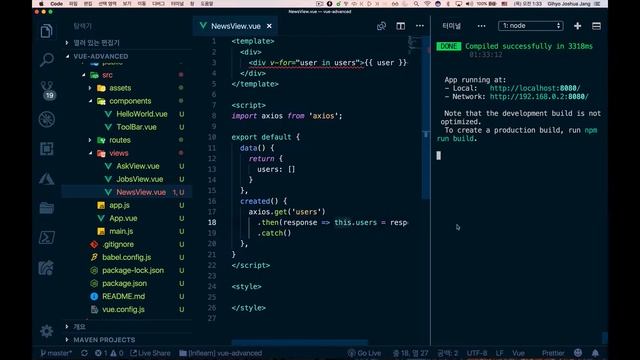Open ToolBar.vue in the explorer
The image size is (640, 360).
coord(136,127)
